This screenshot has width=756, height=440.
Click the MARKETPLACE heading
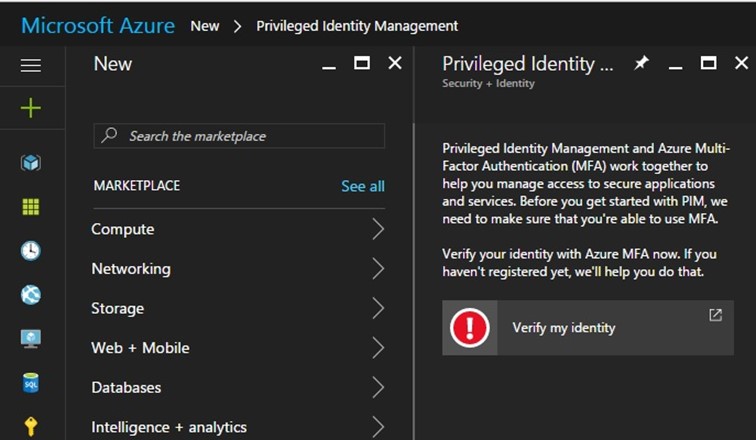click(x=136, y=186)
